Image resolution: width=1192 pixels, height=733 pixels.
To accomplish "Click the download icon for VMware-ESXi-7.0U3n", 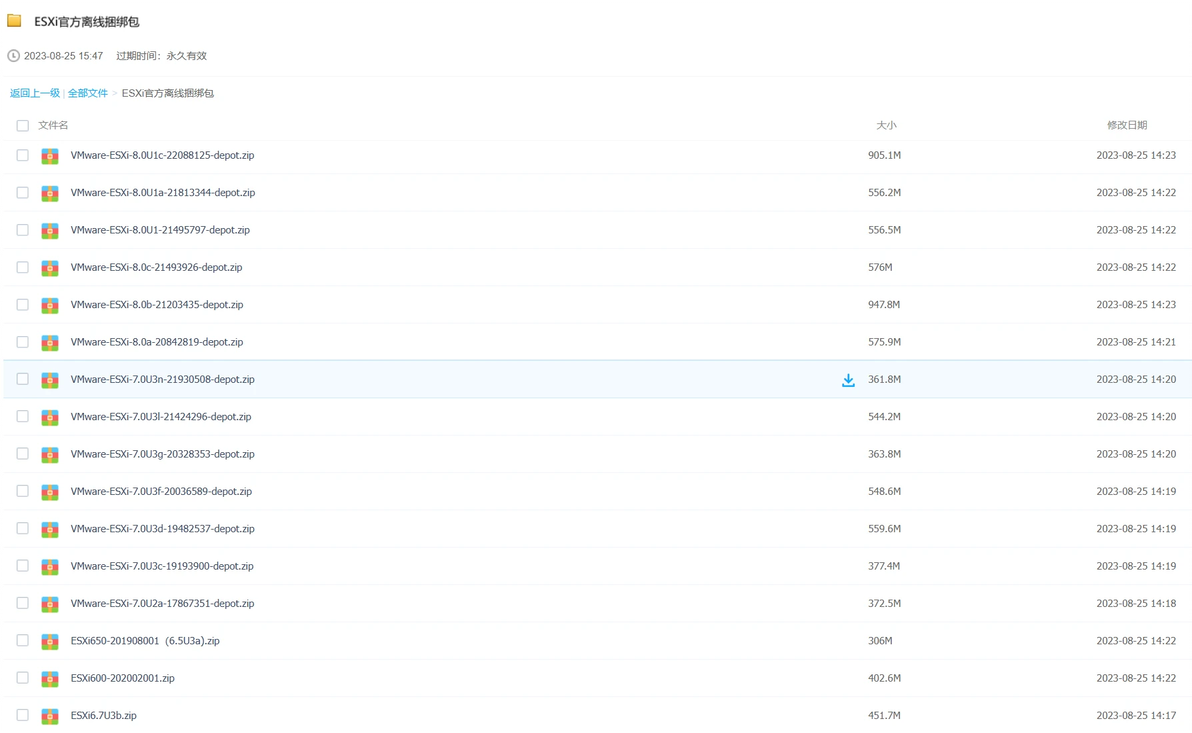I will pyautogui.click(x=848, y=380).
